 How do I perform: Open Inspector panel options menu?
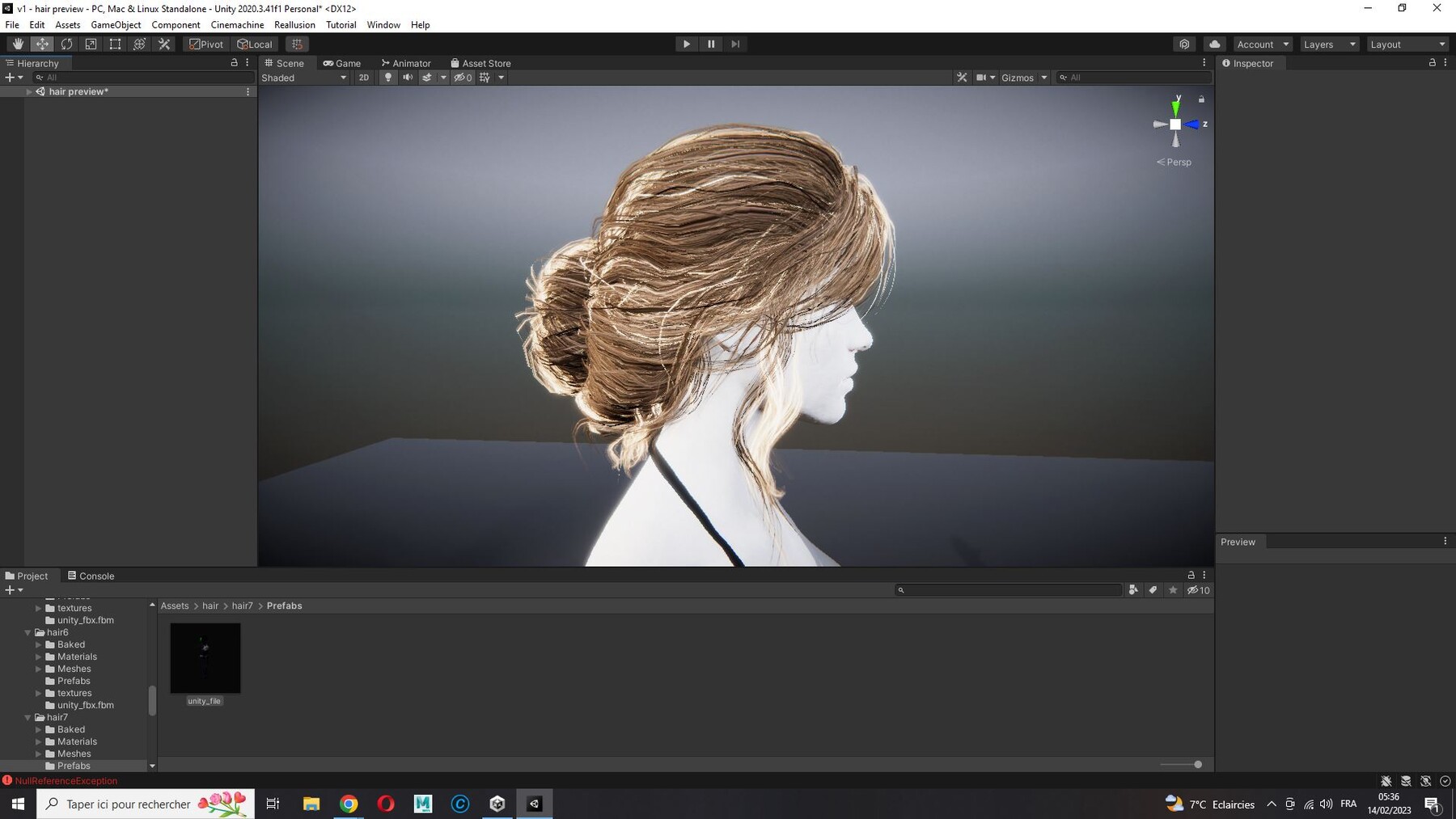coord(1445,62)
